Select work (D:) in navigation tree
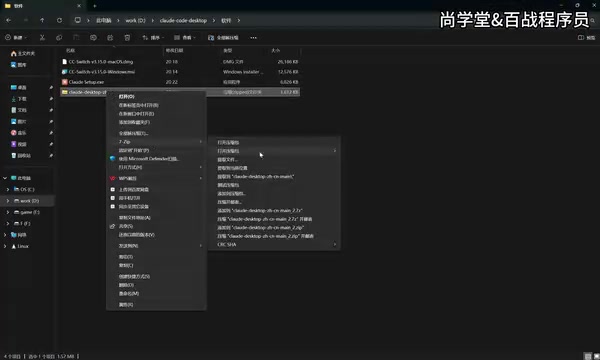 click(x=27, y=201)
